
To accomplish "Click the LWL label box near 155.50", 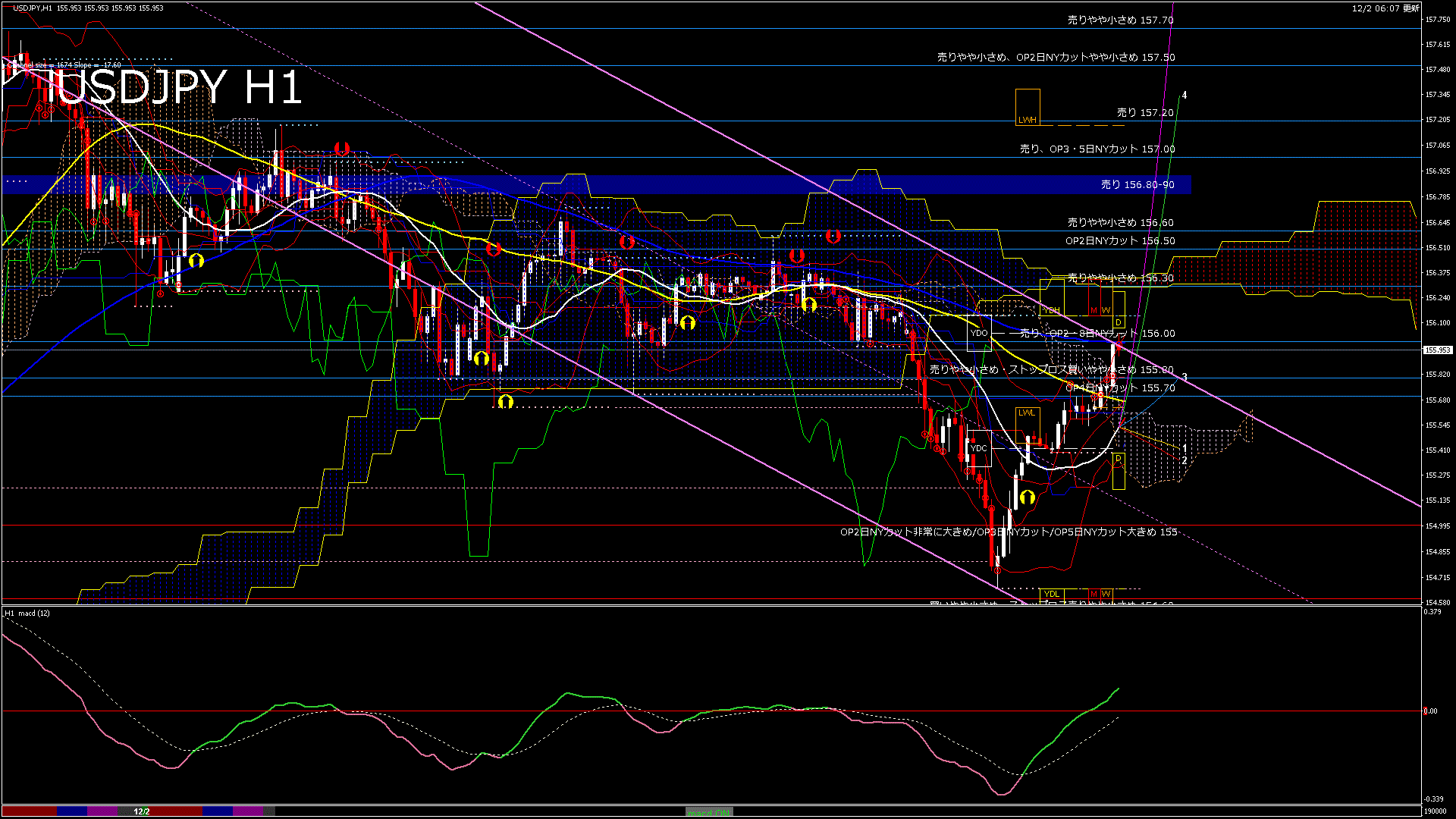I will [x=1028, y=411].
